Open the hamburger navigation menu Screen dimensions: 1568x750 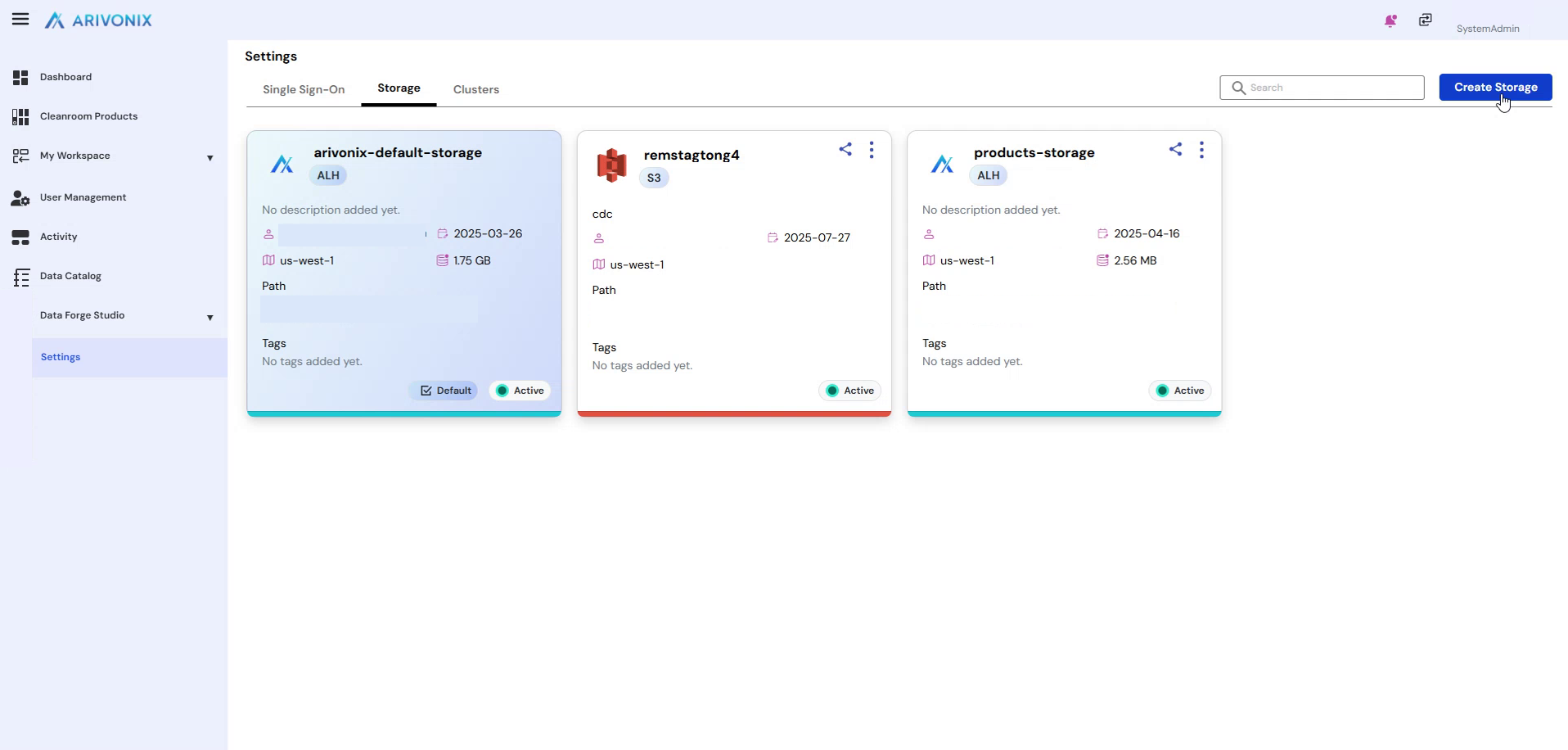(20, 19)
